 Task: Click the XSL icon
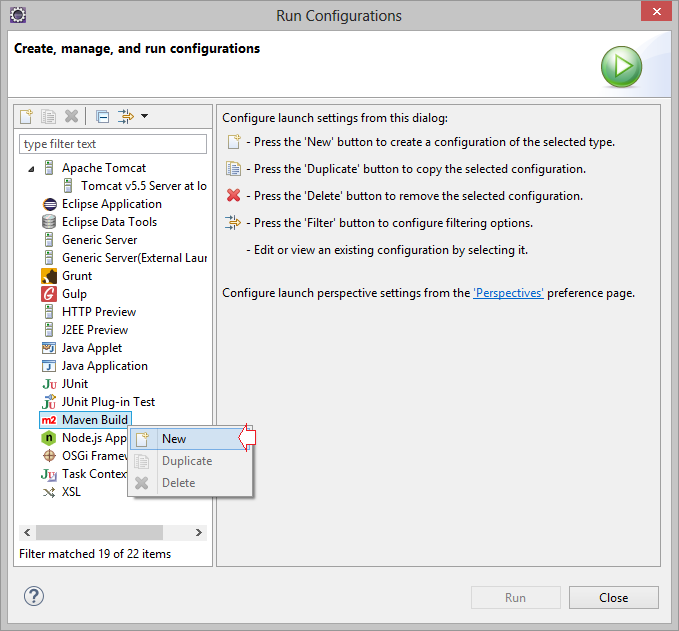pos(49,492)
